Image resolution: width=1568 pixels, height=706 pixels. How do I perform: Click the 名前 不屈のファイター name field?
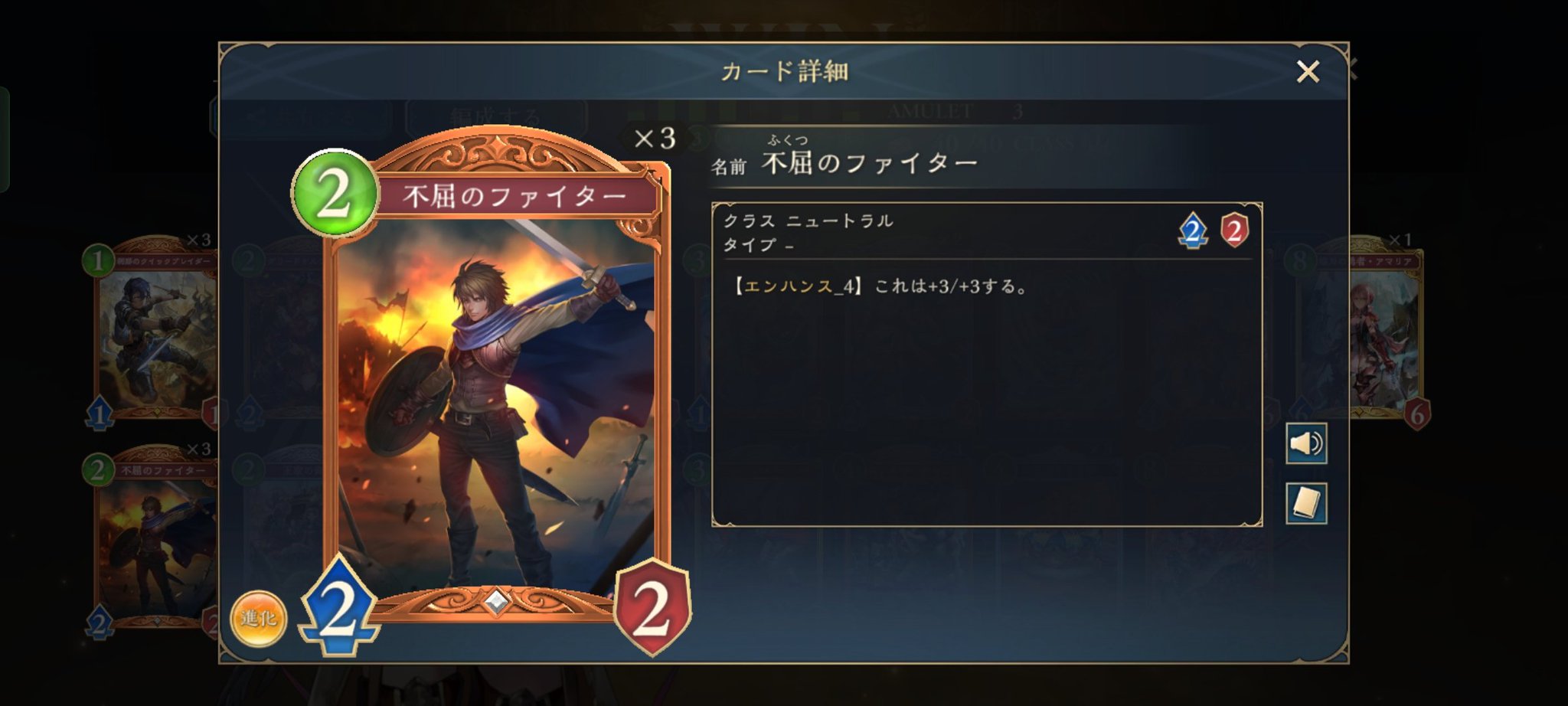(845, 161)
